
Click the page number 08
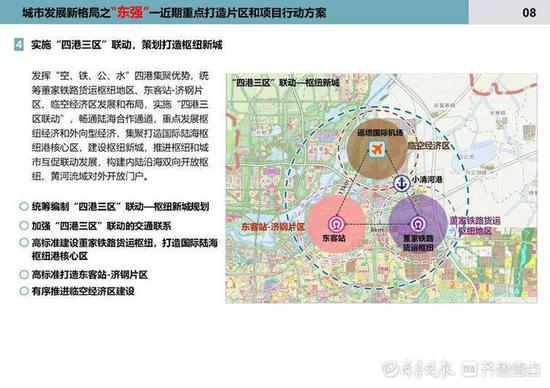529,13
